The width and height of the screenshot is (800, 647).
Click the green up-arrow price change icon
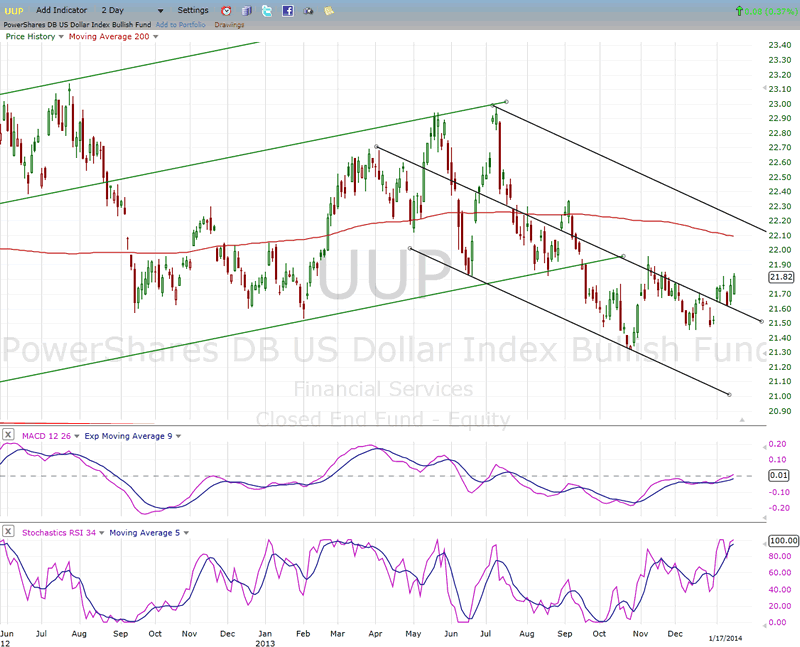click(x=739, y=10)
